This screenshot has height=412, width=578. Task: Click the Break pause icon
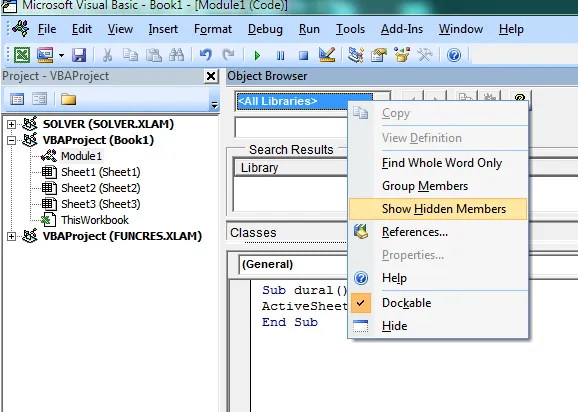[281, 56]
